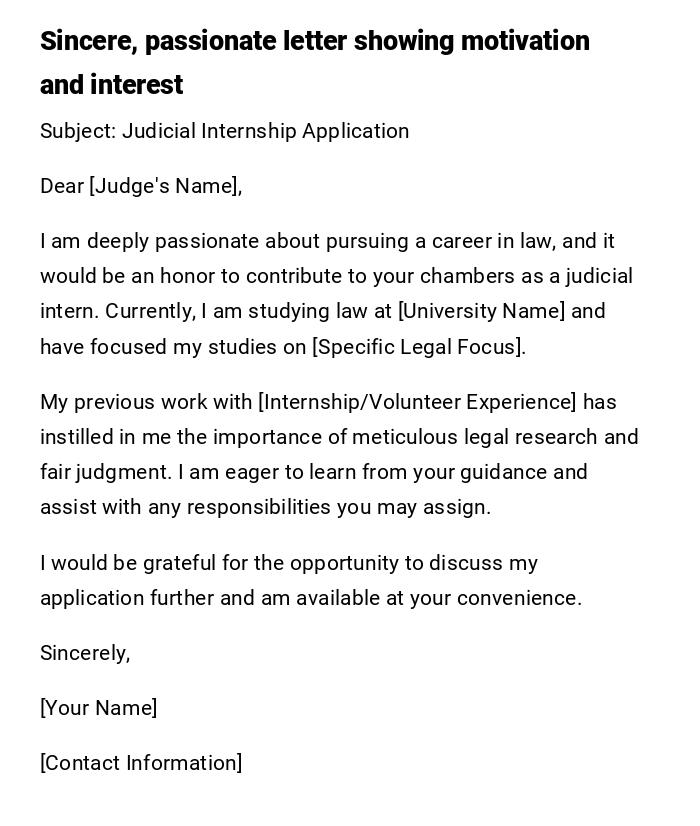Image resolution: width=700 pixels, height=826 pixels.
Task: Place cursor on "and interest" in heading
Action: pyautogui.click(x=111, y=85)
